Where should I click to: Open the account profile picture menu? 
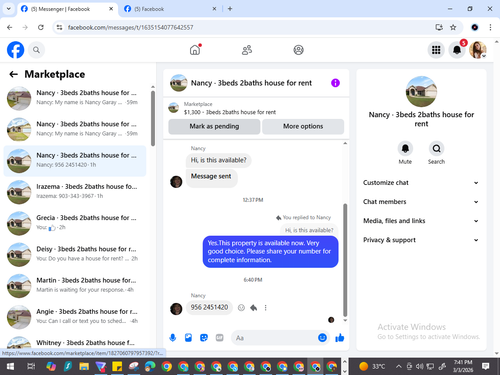[x=478, y=50]
